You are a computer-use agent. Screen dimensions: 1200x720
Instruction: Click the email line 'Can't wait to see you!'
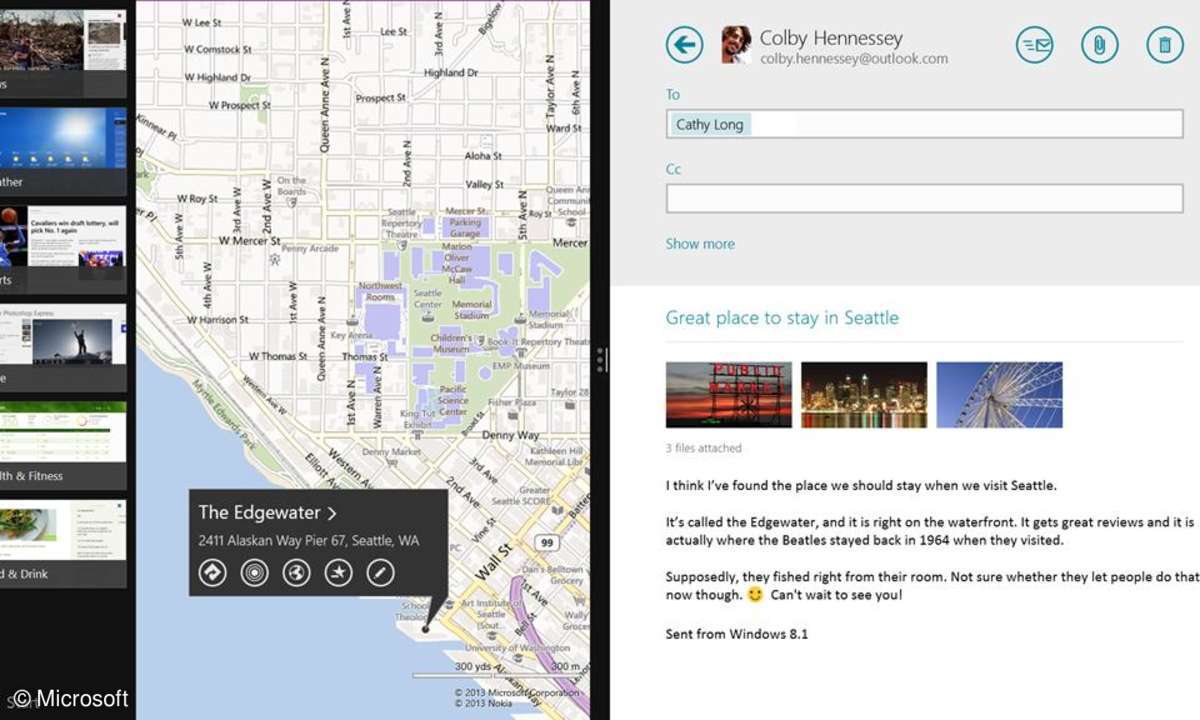(x=836, y=595)
